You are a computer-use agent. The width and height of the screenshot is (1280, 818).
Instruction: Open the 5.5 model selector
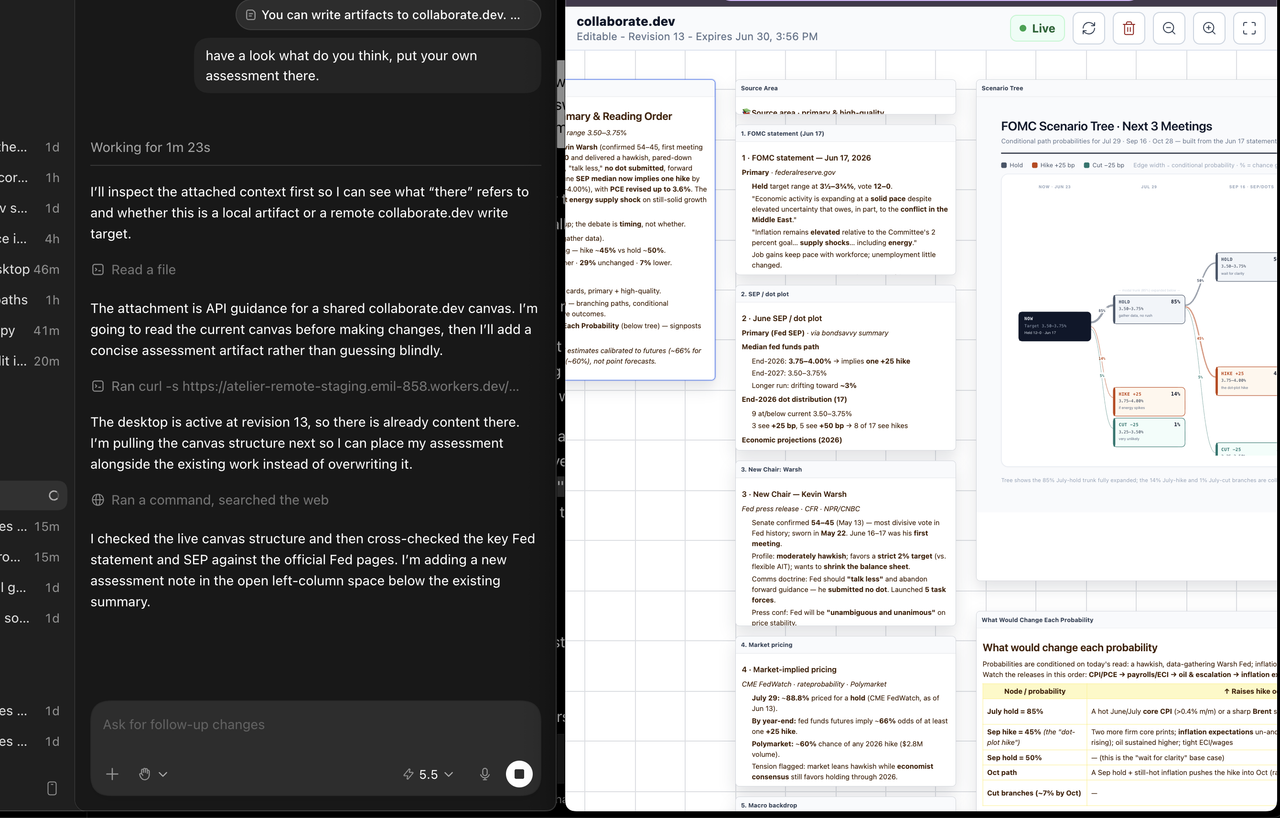tap(428, 774)
